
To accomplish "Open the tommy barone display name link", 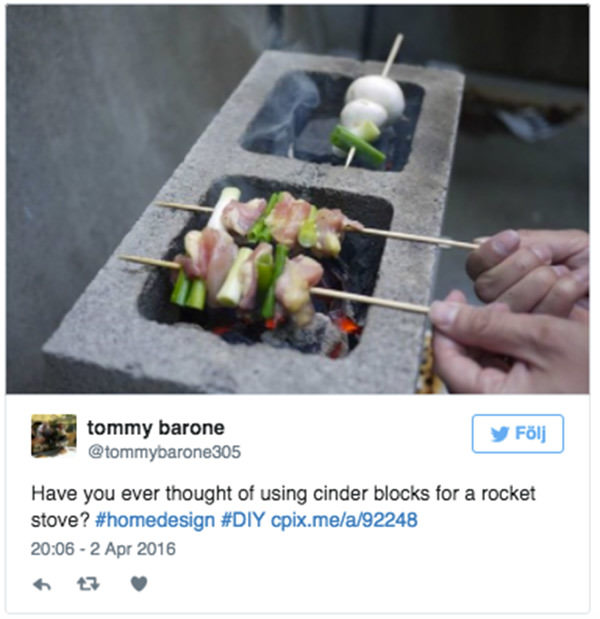I will tap(156, 428).
